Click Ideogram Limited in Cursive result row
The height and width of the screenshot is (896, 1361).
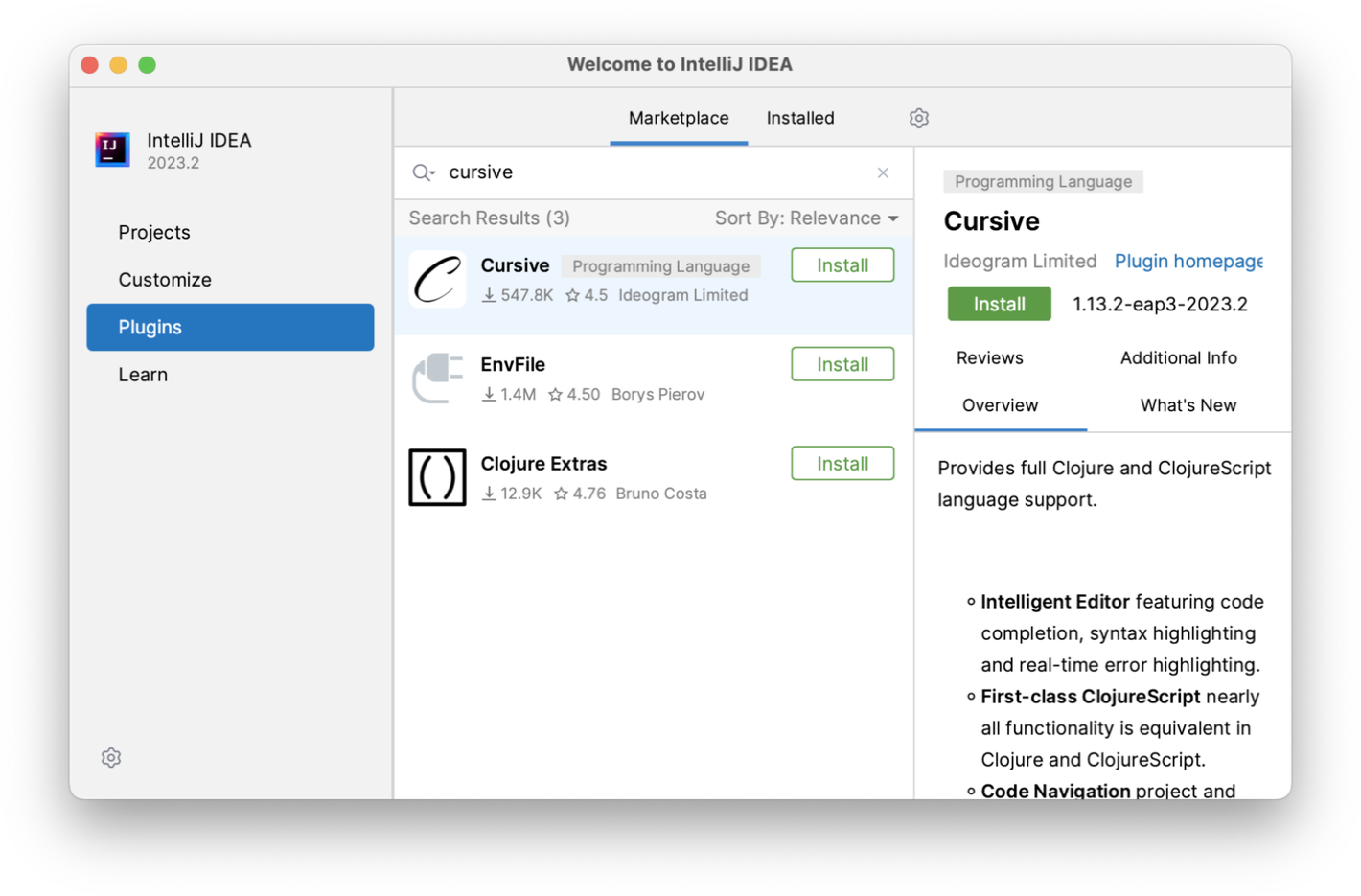(x=683, y=295)
